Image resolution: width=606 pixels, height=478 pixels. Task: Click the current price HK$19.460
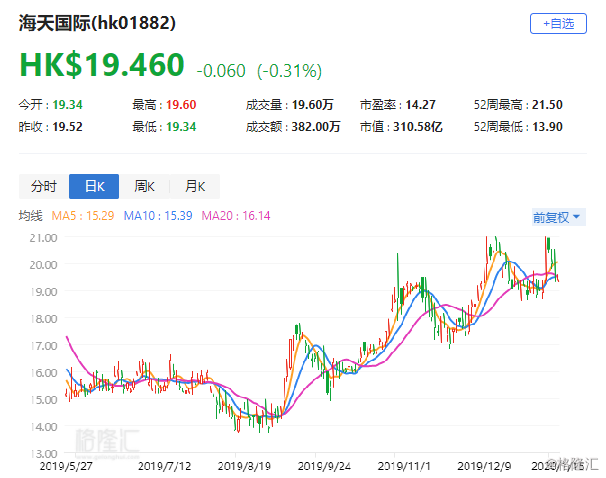click(x=102, y=65)
